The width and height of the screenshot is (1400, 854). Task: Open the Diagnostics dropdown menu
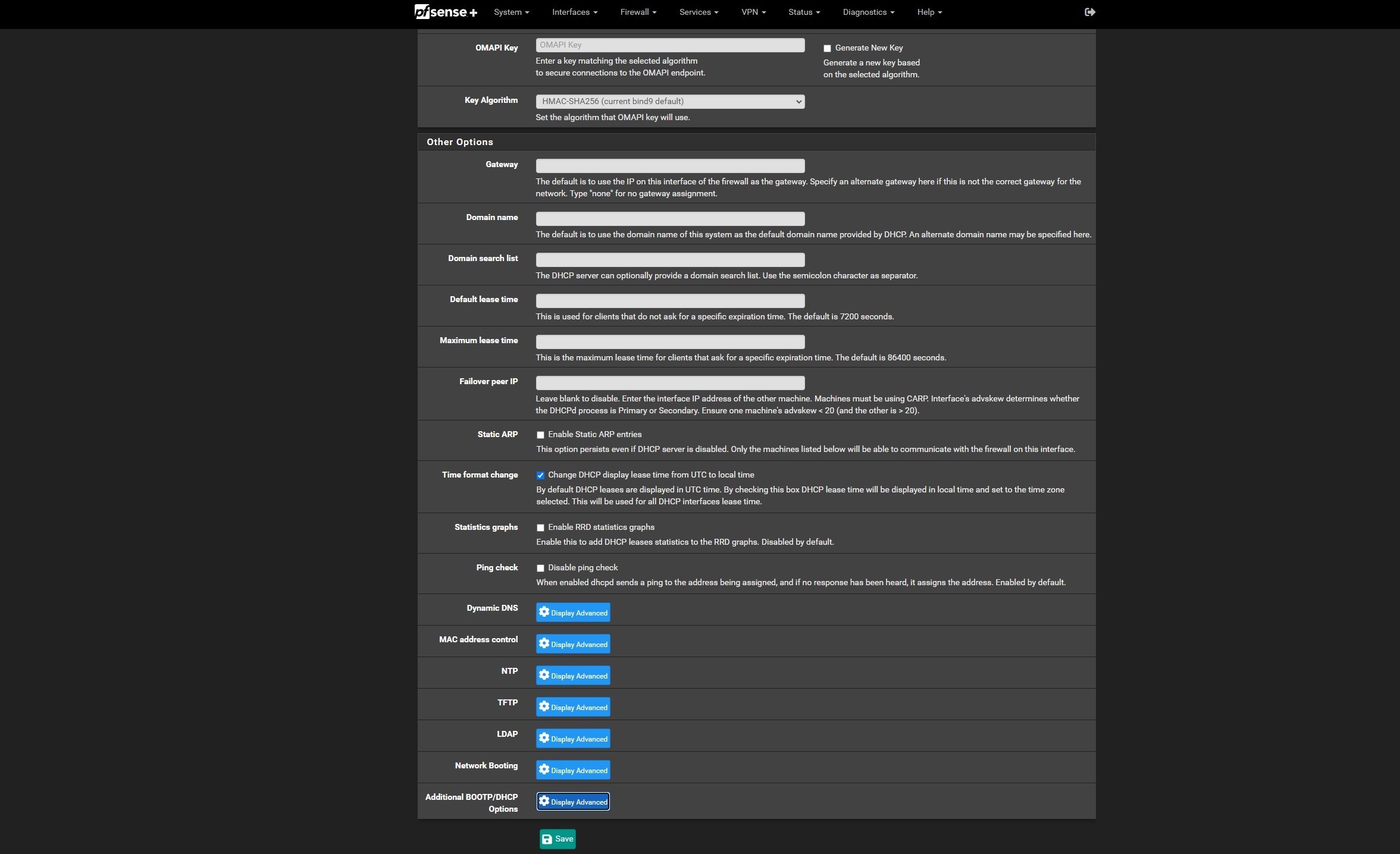point(868,12)
